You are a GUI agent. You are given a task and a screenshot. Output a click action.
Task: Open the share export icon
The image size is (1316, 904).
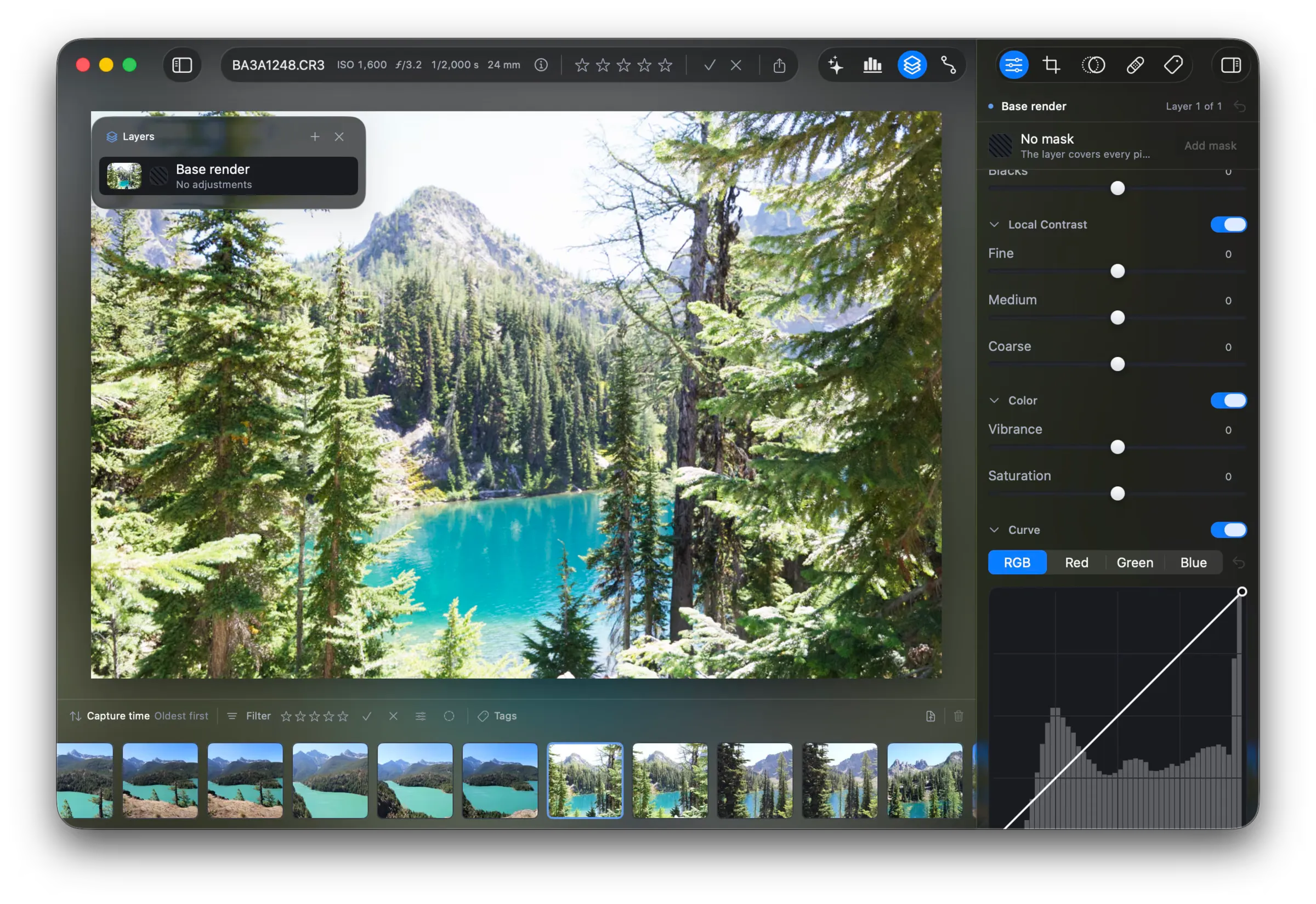[780, 65]
